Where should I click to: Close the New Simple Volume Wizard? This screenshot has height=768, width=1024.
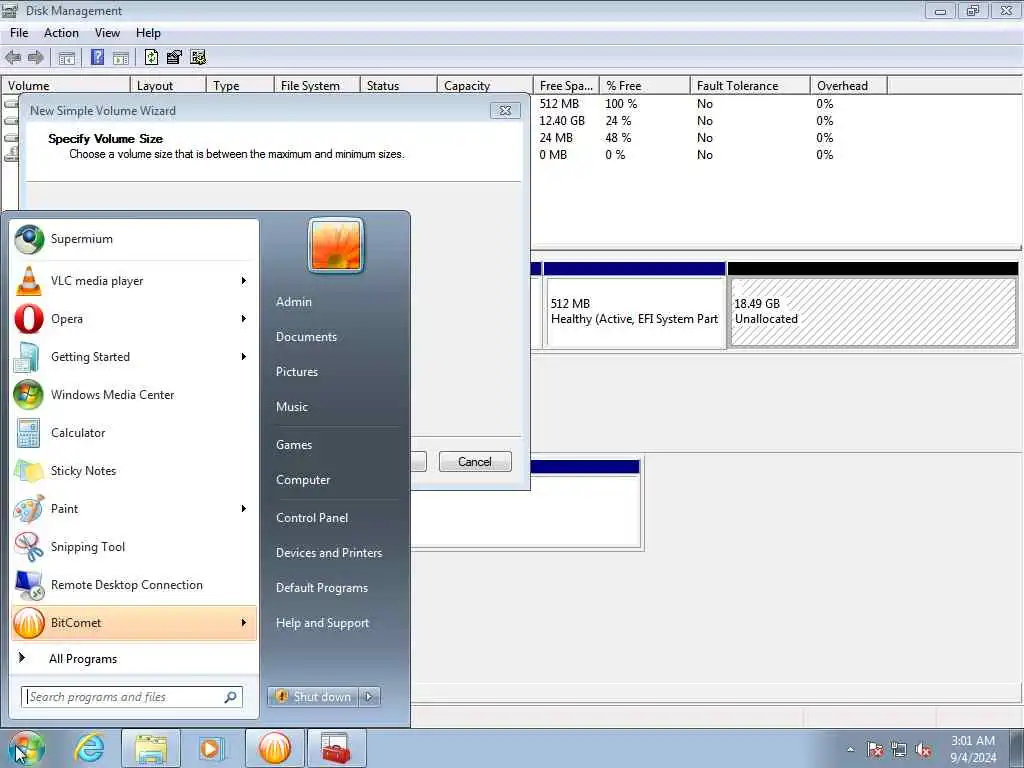click(x=505, y=110)
